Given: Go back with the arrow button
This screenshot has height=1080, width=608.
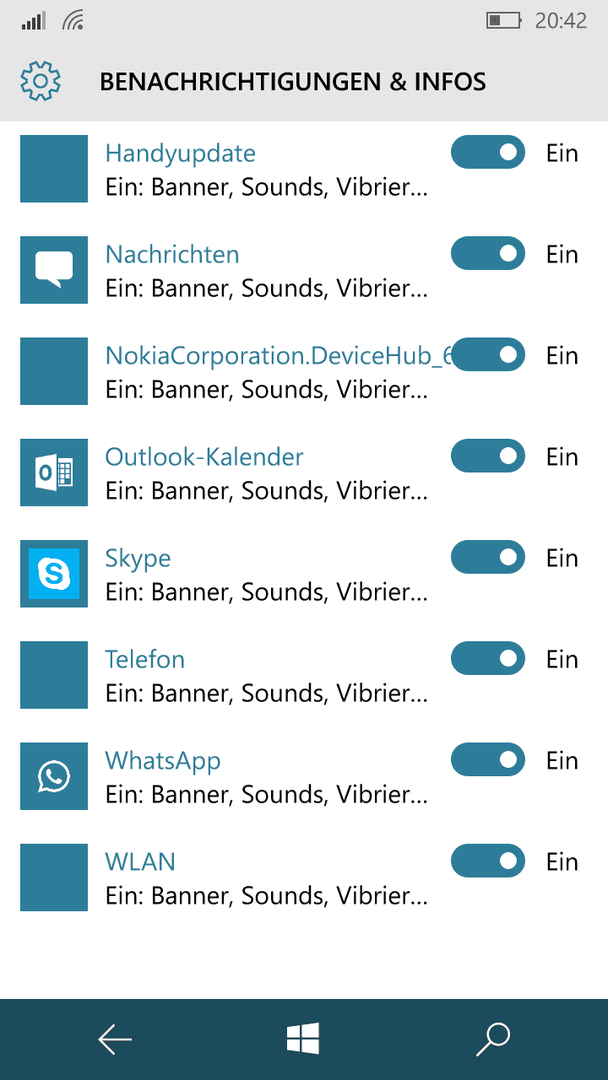Looking at the screenshot, I should [x=114, y=1039].
